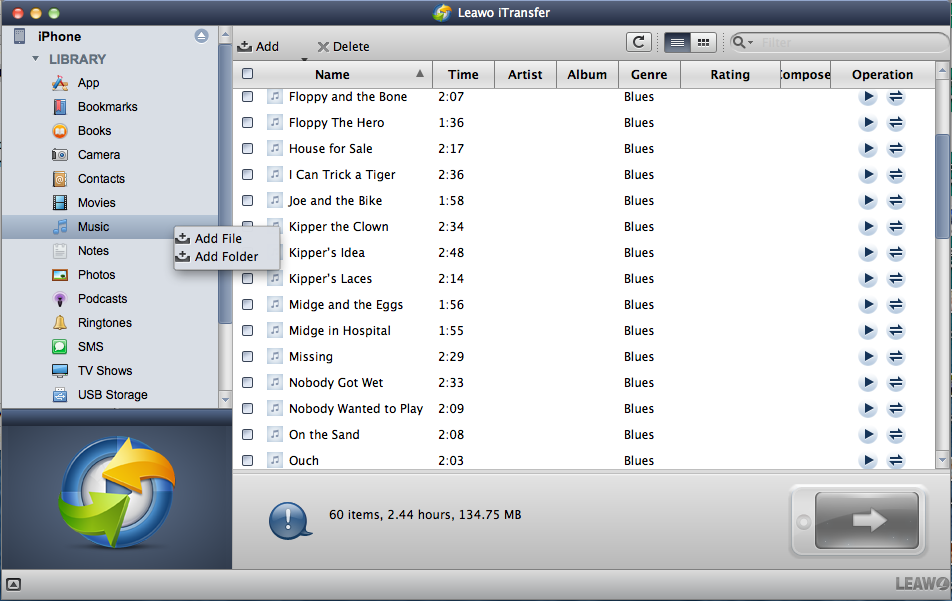The image size is (952, 601).
Task: Choose Add Folder from the context menu
Action: point(225,257)
